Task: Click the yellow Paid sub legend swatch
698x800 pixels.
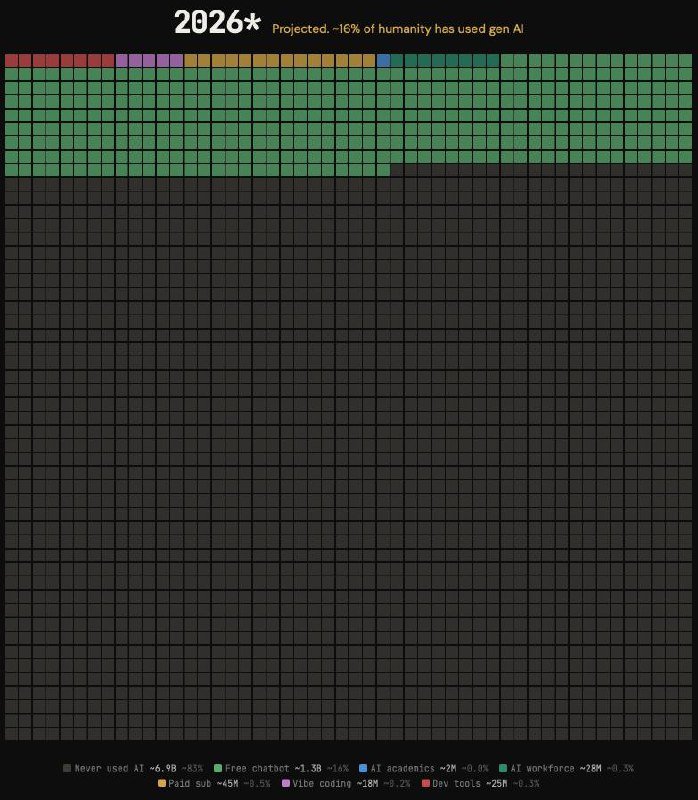Action: 162,783
